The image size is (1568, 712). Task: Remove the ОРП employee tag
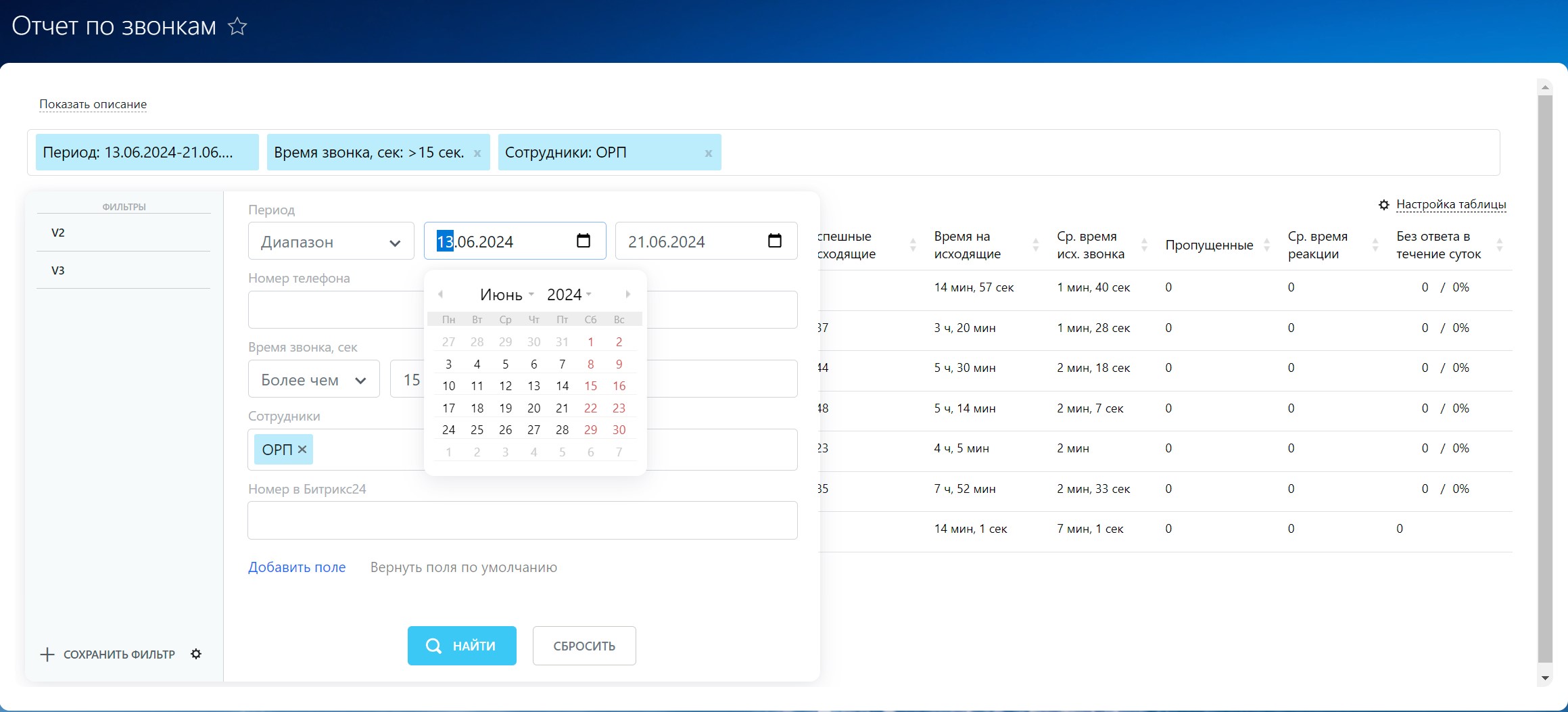click(x=302, y=450)
